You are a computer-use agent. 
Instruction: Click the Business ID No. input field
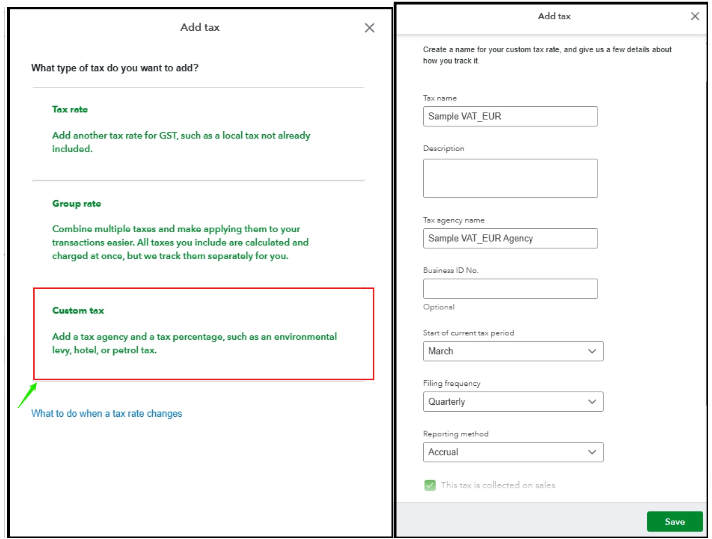[510, 289]
